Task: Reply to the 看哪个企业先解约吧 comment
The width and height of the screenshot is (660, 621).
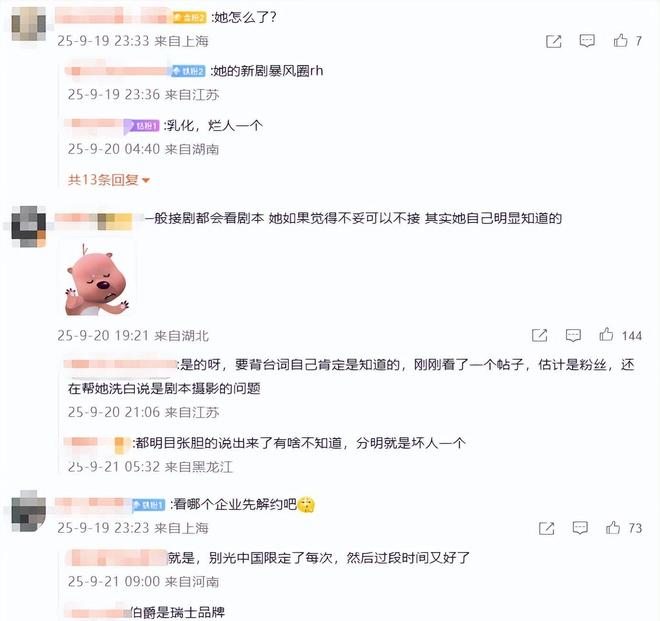Action: point(580,528)
